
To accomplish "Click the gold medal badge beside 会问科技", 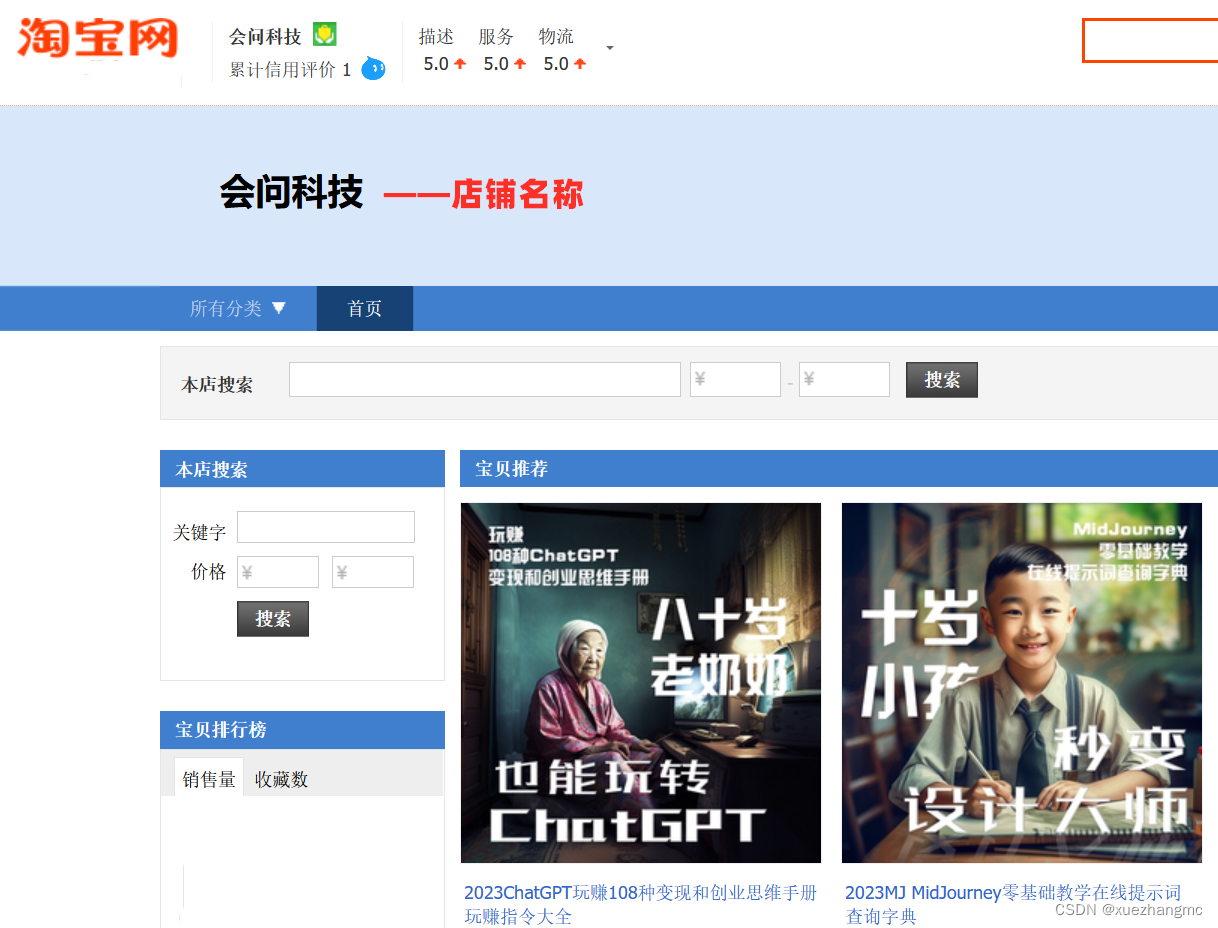I will click(x=324, y=35).
